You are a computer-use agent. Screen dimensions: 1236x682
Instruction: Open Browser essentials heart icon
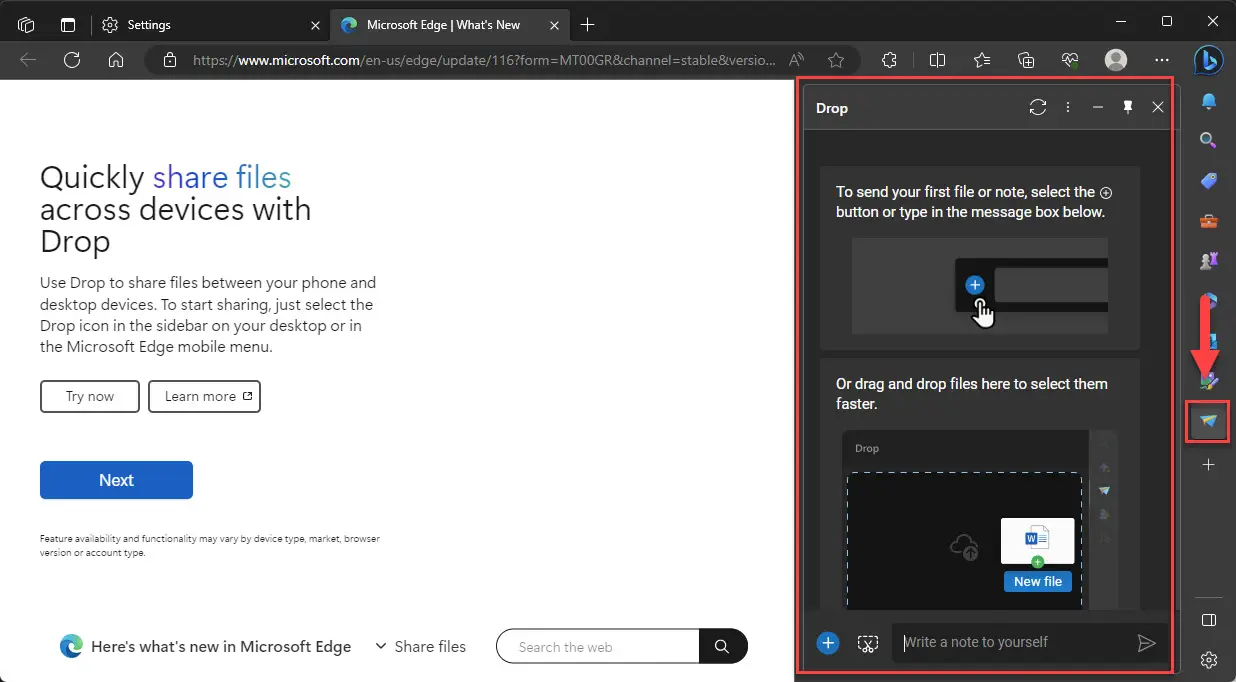point(1070,61)
